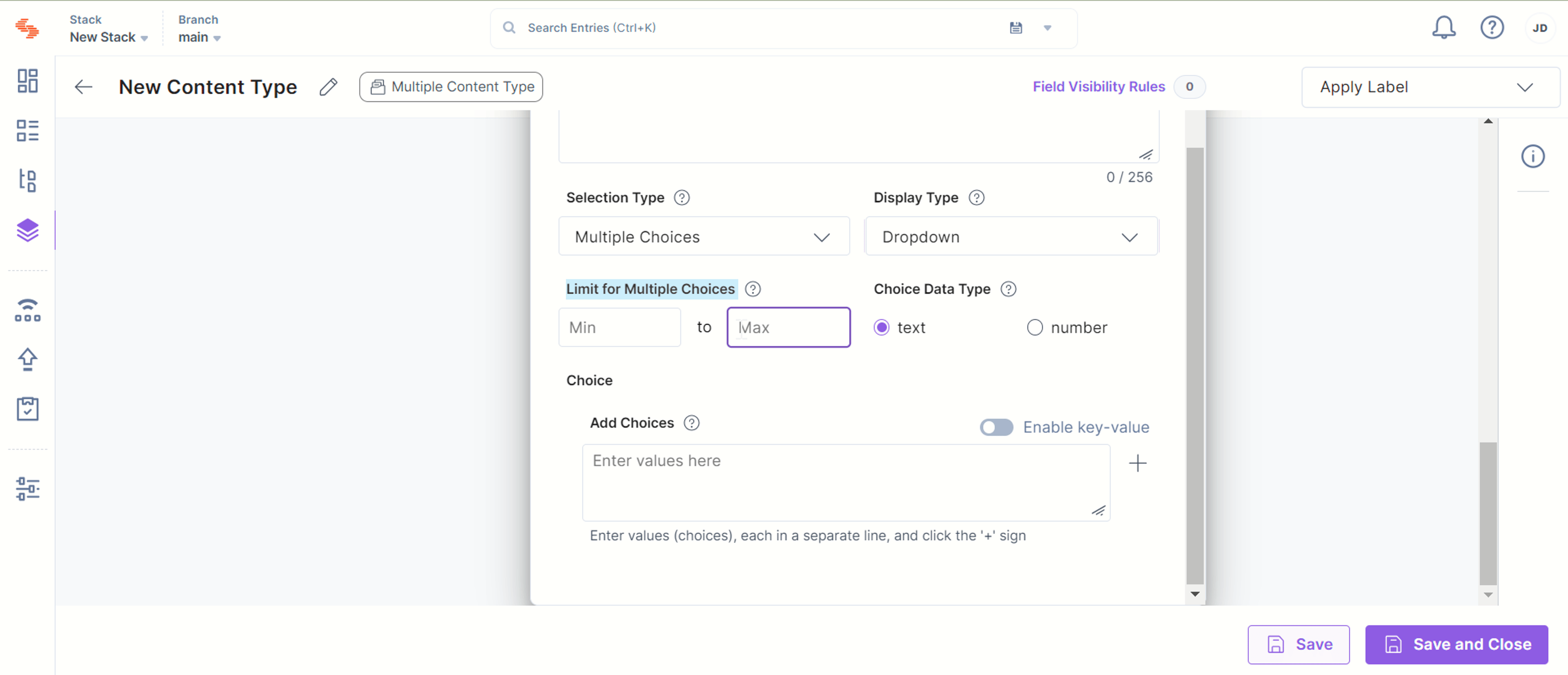
Task: Show help for Choice Data Type
Action: [x=1009, y=289]
